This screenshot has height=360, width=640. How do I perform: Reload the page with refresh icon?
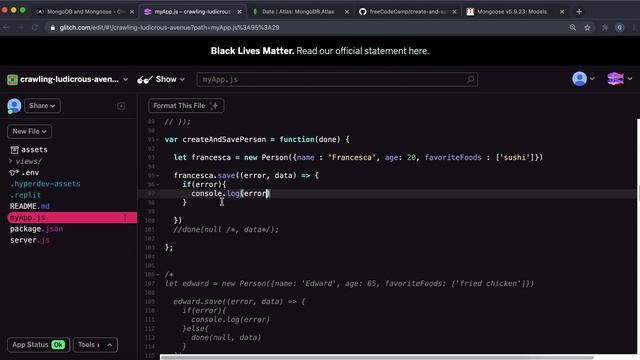coord(35,27)
